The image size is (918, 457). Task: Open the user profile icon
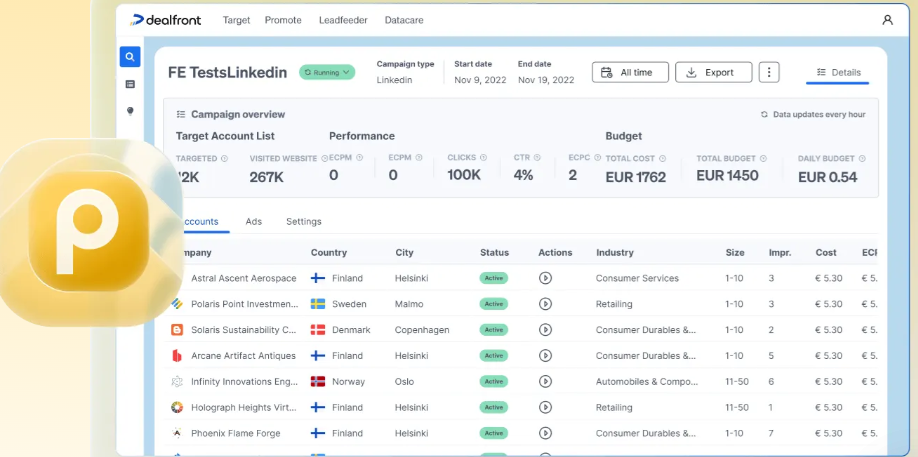click(x=887, y=20)
